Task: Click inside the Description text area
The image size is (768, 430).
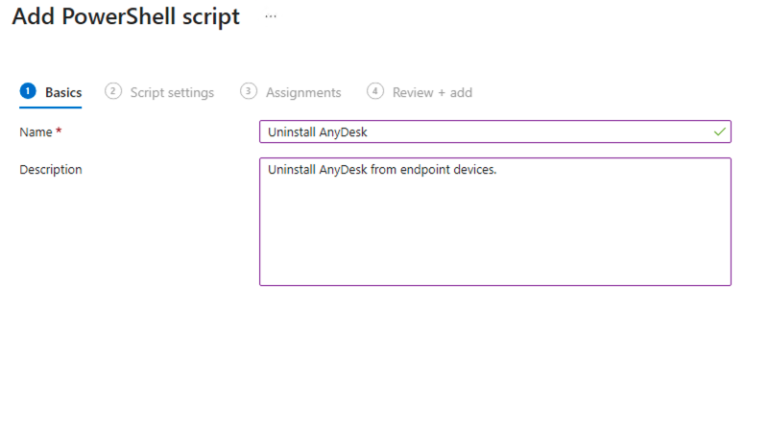Action: pos(495,221)
